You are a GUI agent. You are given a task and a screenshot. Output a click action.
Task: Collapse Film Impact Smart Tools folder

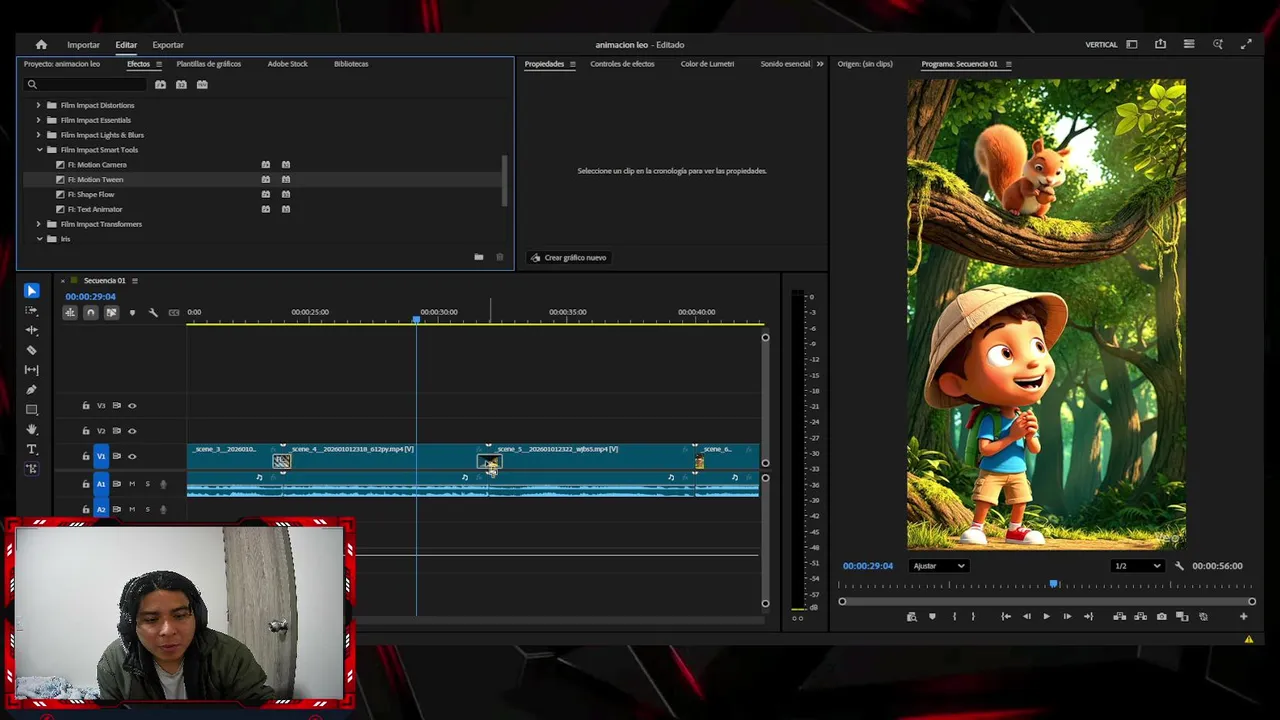[x=39, y=150]
